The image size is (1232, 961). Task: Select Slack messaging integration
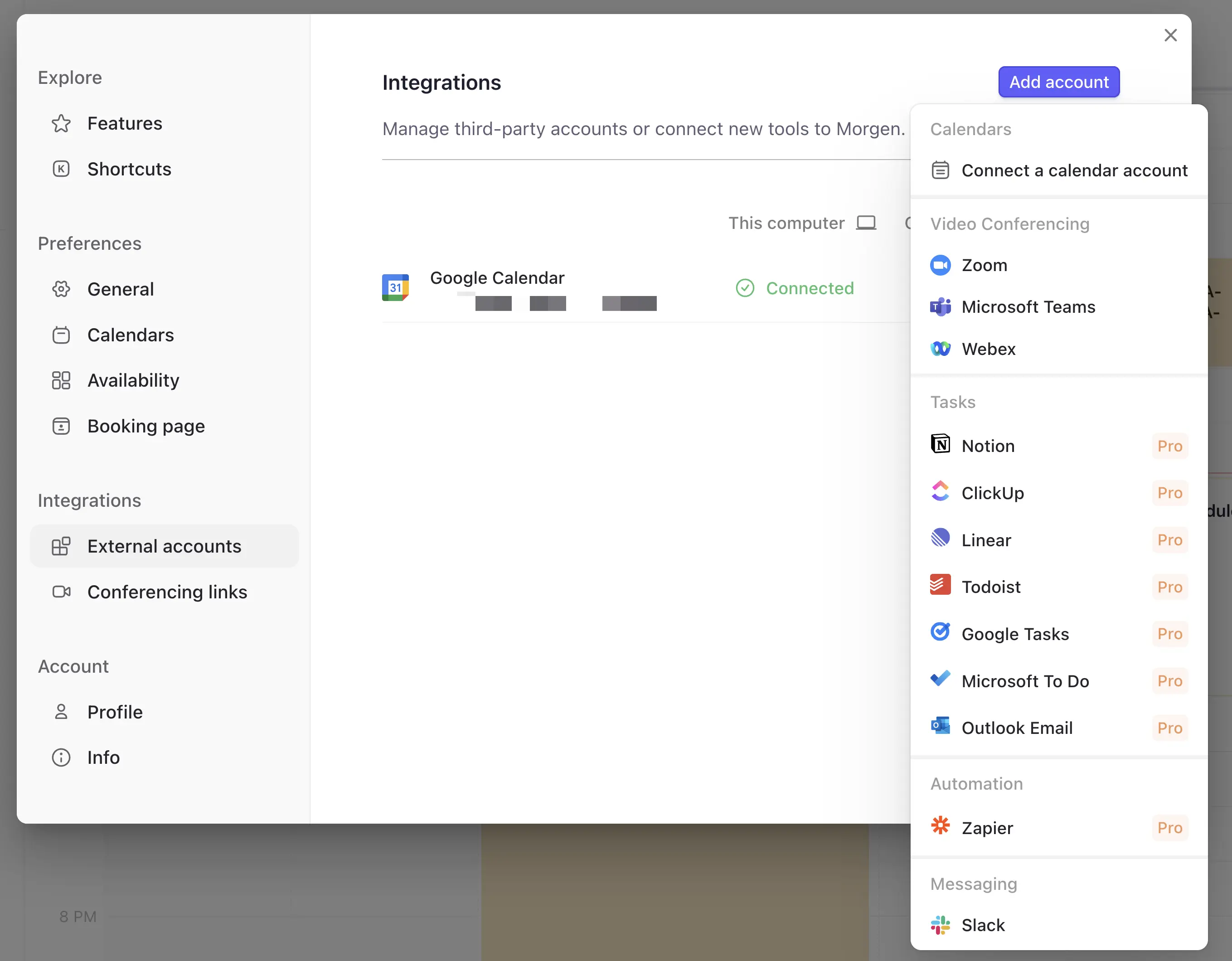[x=1059, y=926]
